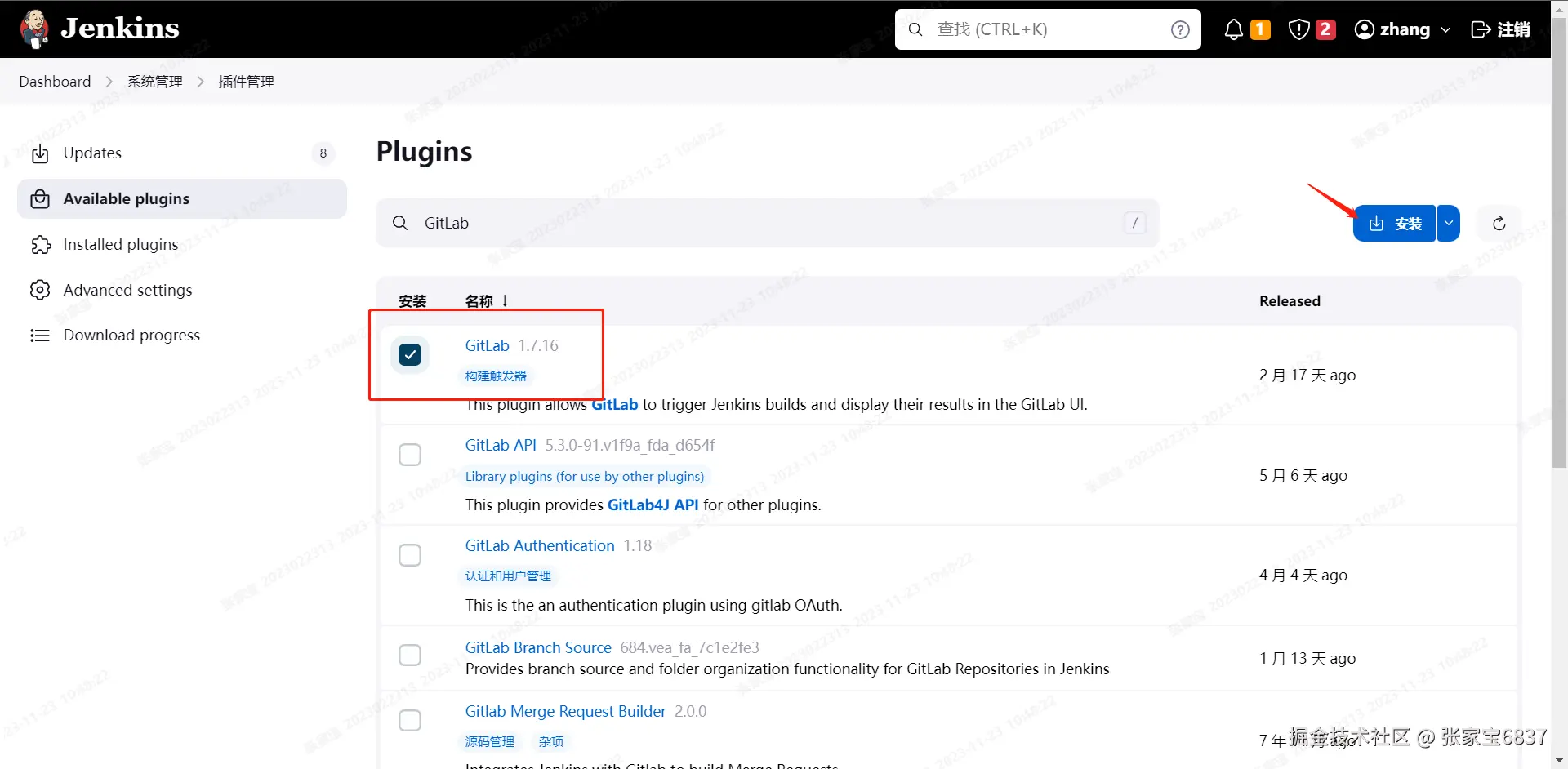Click the magnifier icon in the header search
The width and height of the screenshot is (1568, 769).
(915, 29)
